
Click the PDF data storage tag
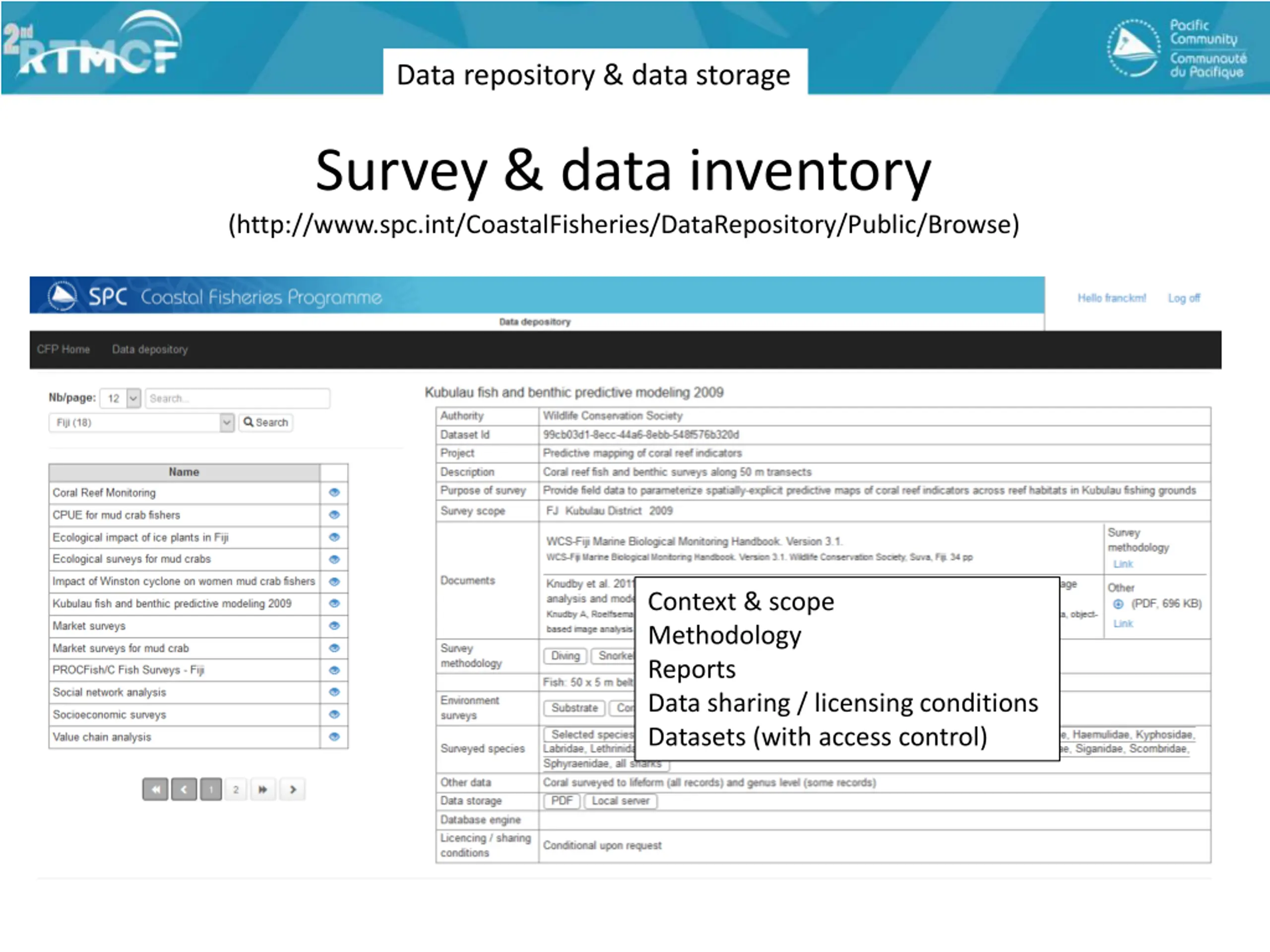tap(562, 801)
